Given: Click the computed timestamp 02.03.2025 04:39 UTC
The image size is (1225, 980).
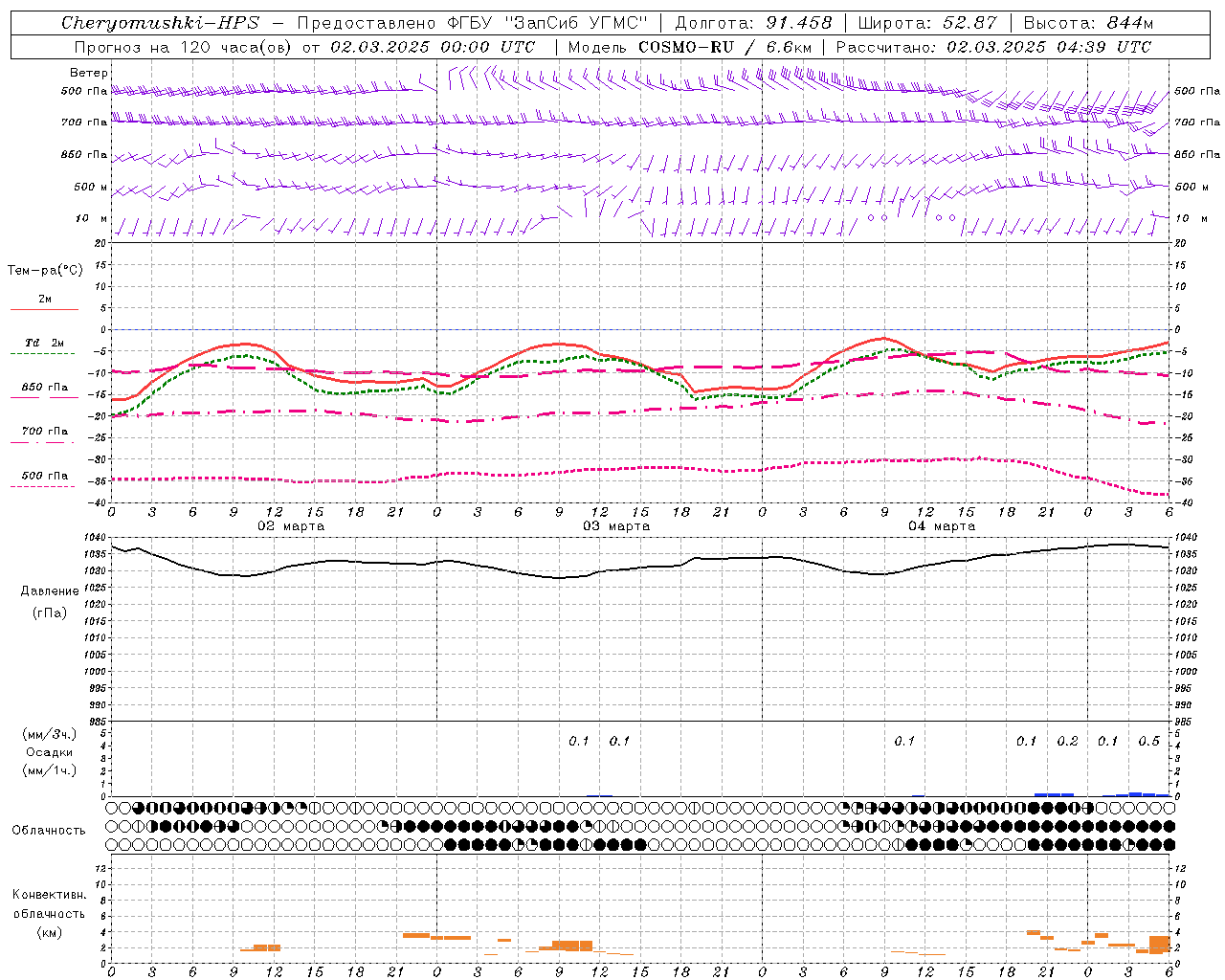Looking at the screenshot, I should coord(1049,47).
